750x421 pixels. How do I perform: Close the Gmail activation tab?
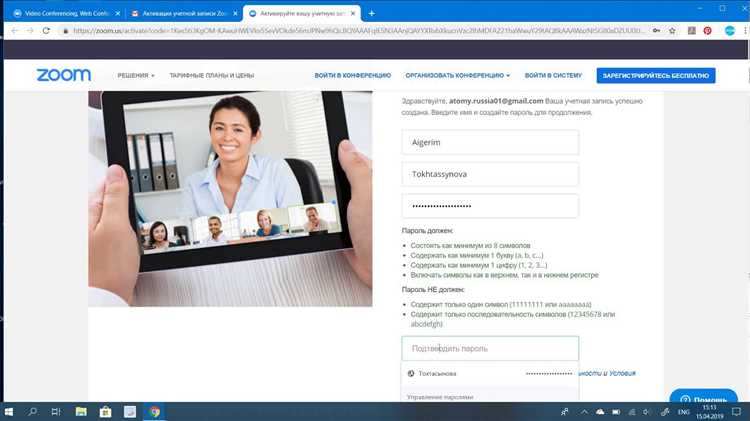point(235,13)
